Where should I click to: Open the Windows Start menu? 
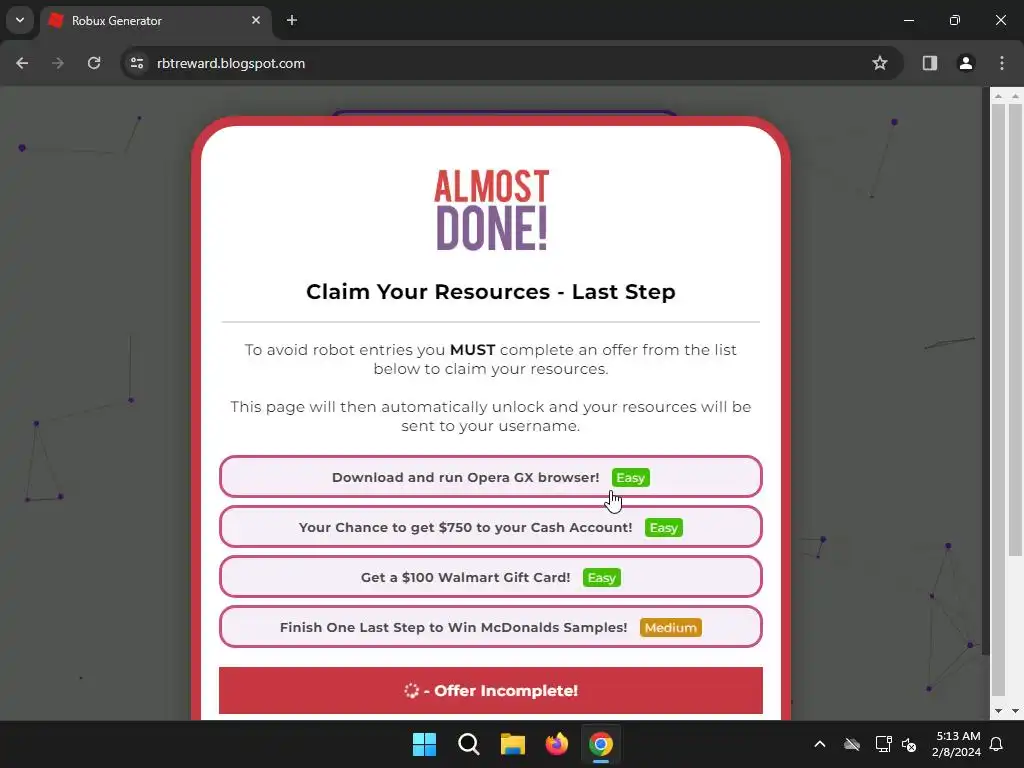click(424, 744)
